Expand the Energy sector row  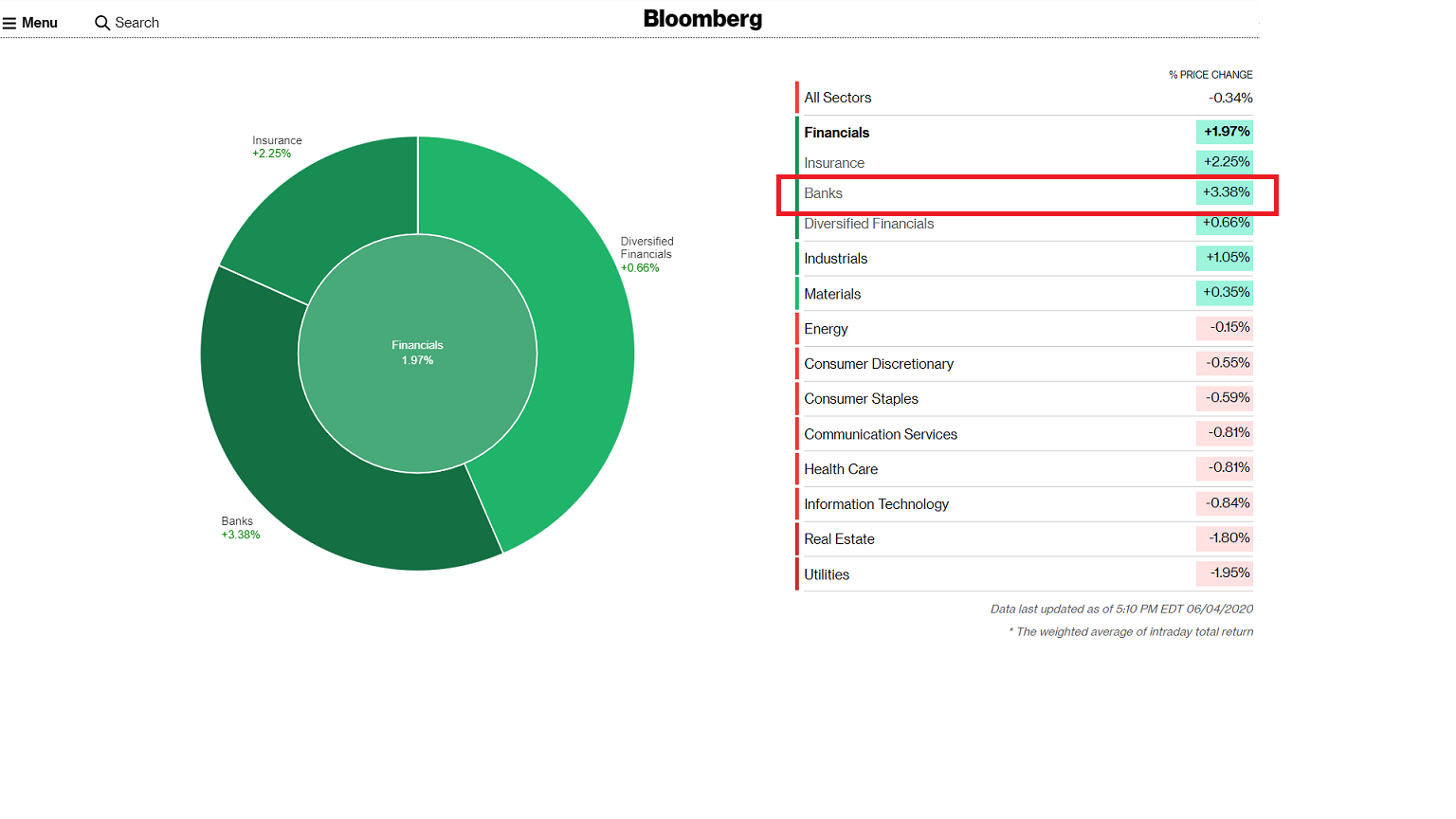point(1024,329)
